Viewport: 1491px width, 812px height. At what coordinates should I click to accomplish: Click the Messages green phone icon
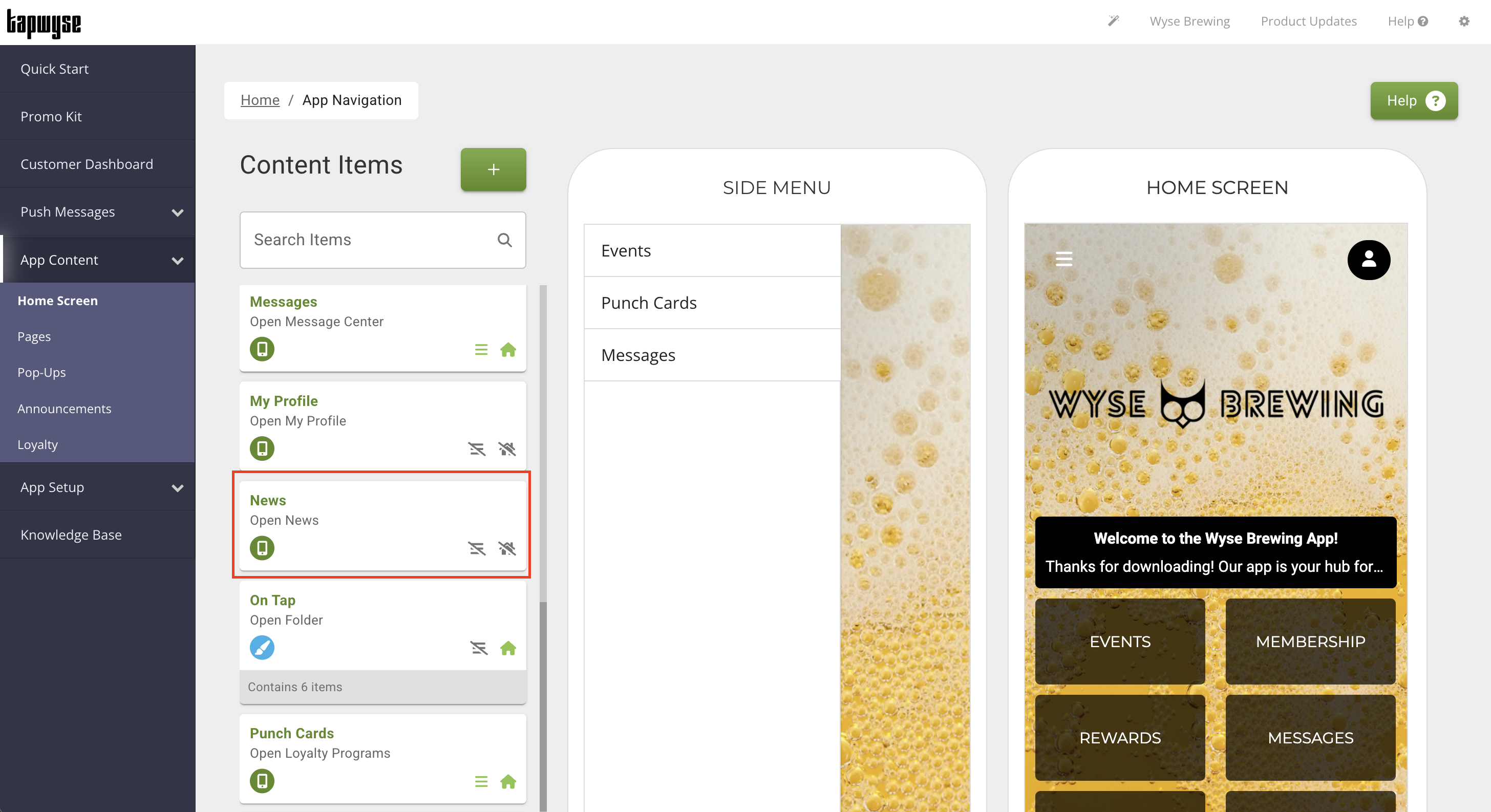pos(262,349)
